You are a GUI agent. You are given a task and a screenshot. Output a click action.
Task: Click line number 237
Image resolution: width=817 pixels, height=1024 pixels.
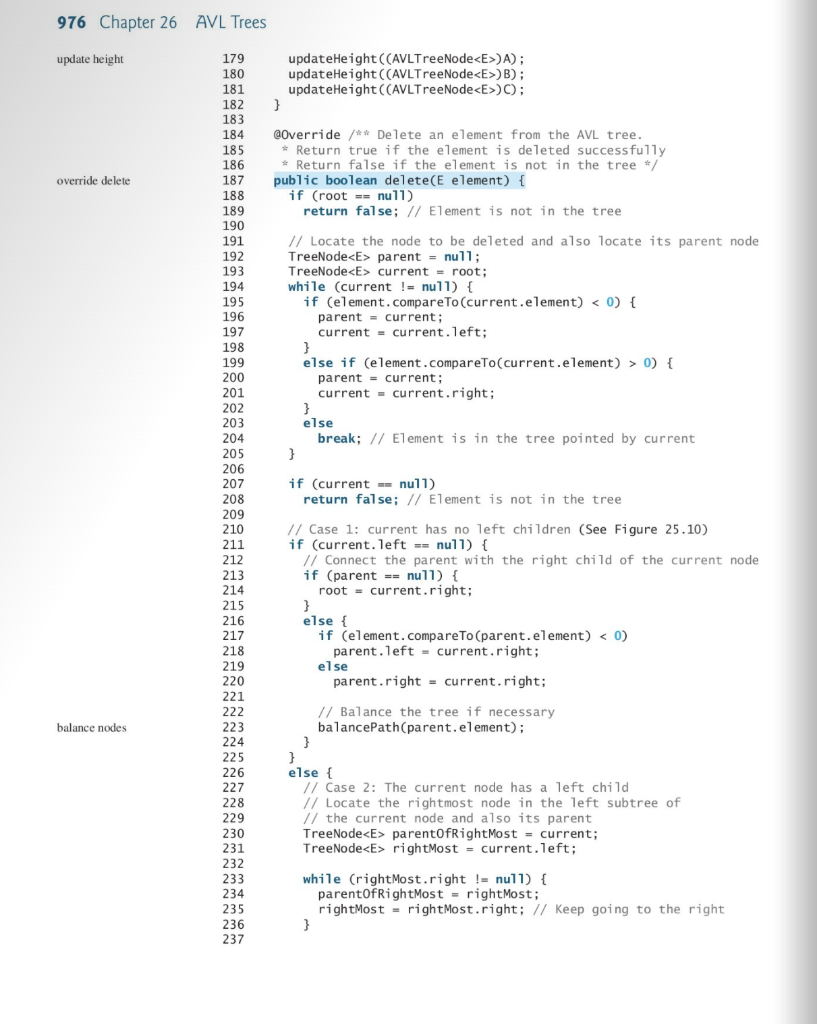coord(232,939)
